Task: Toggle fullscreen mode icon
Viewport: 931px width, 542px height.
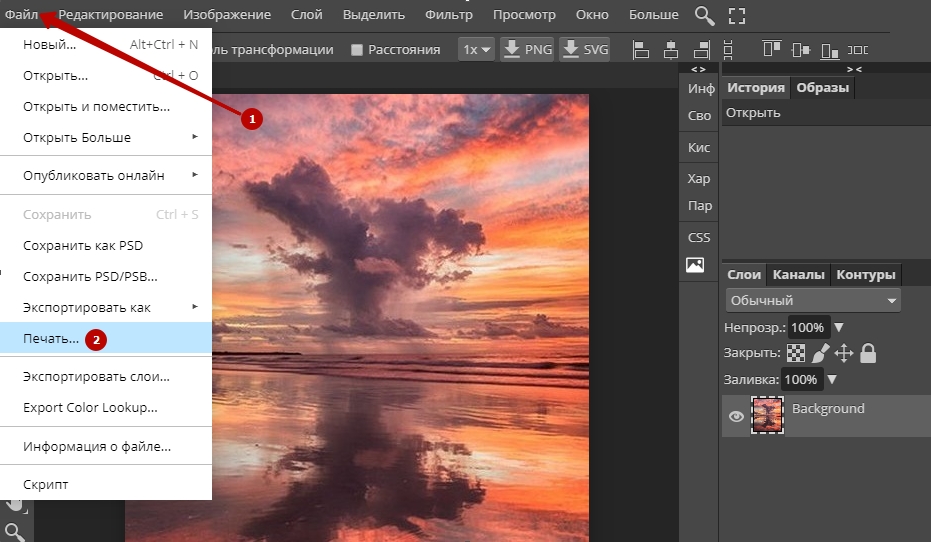Action: point(737,15)
